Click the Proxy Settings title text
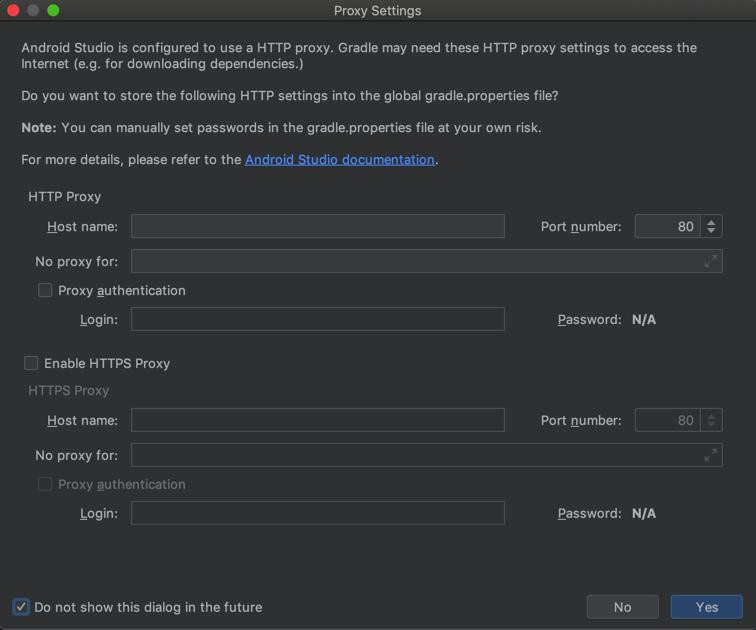The width and height of the screenshot is (756, 630). point(378,11)
